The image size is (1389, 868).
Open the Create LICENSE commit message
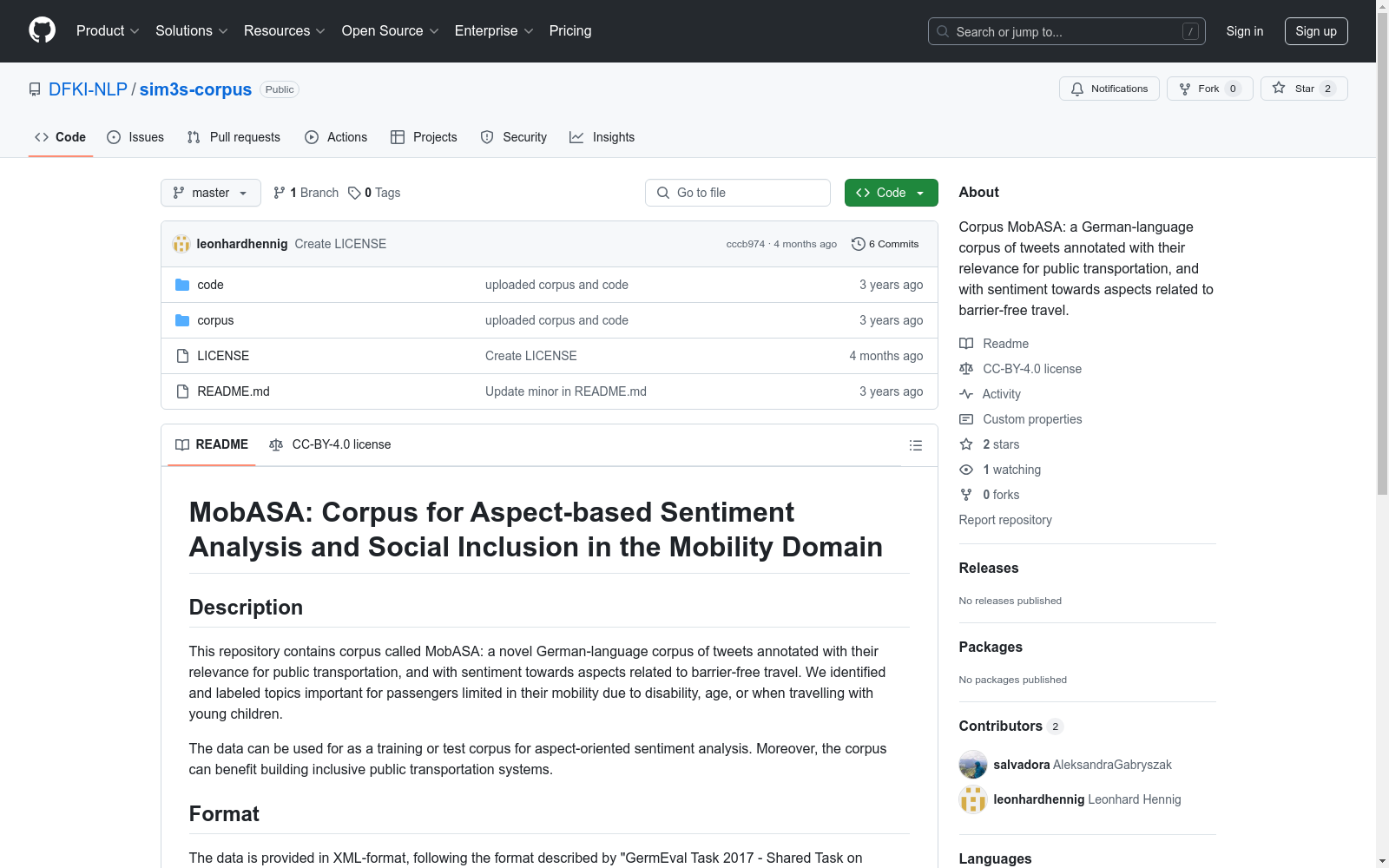click(340, 244)
